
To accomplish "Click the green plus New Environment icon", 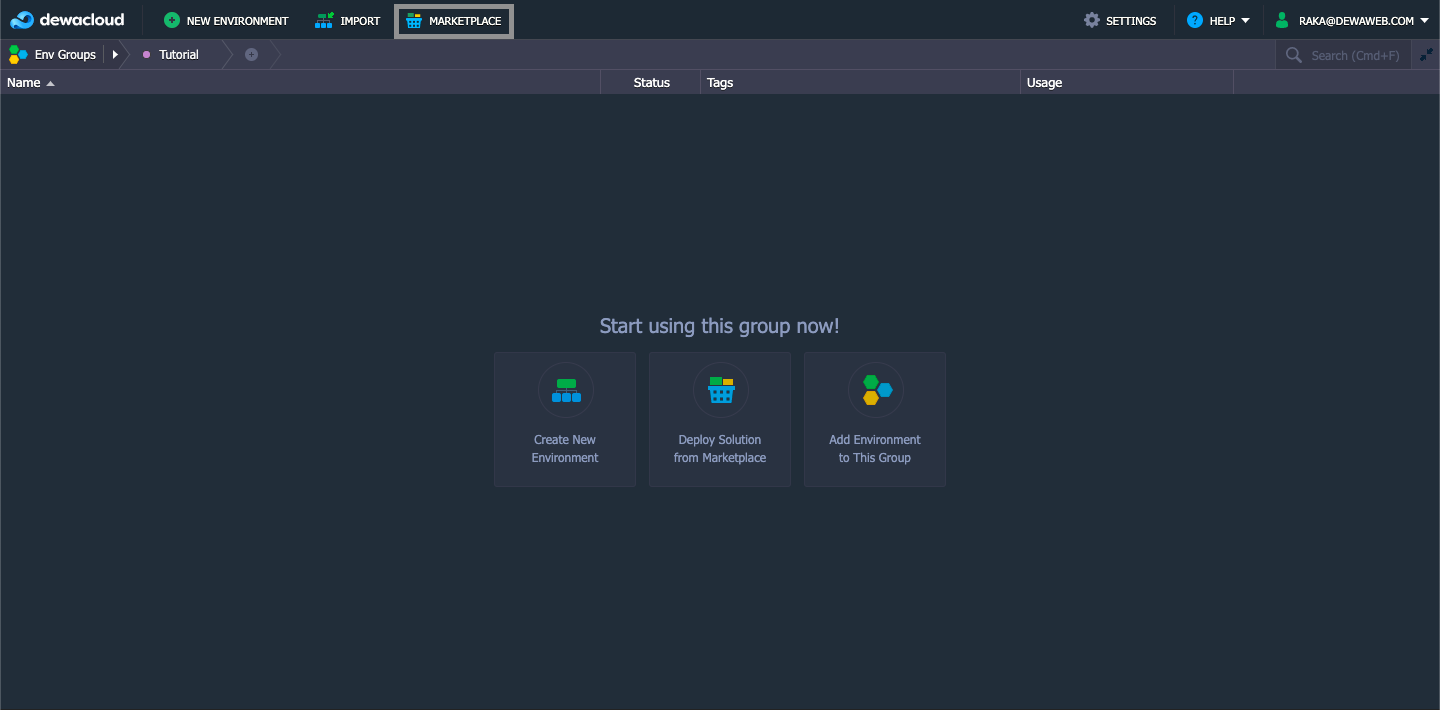I will coord(172,20).
